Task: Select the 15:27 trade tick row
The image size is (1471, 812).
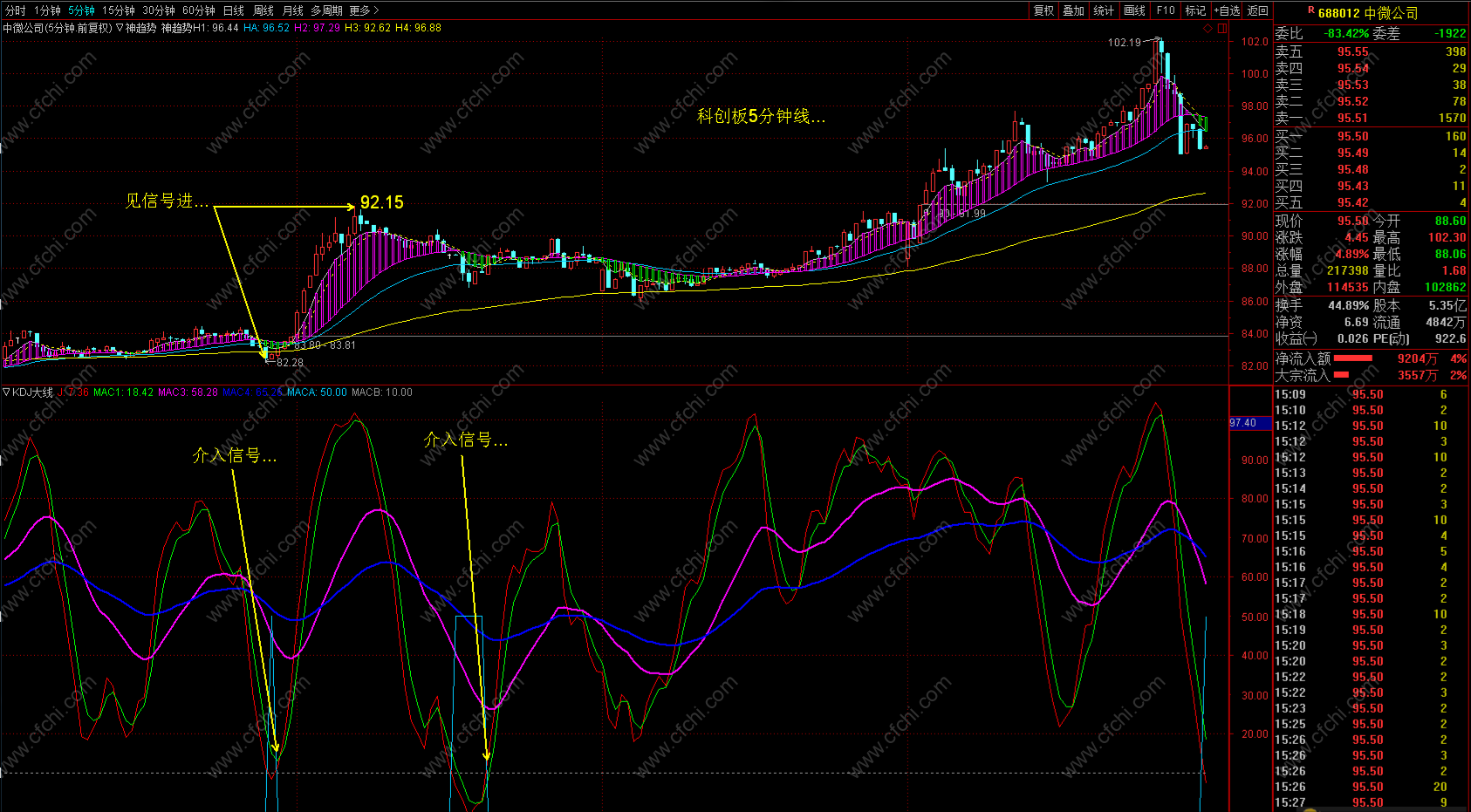Action: coord(1371,803)
